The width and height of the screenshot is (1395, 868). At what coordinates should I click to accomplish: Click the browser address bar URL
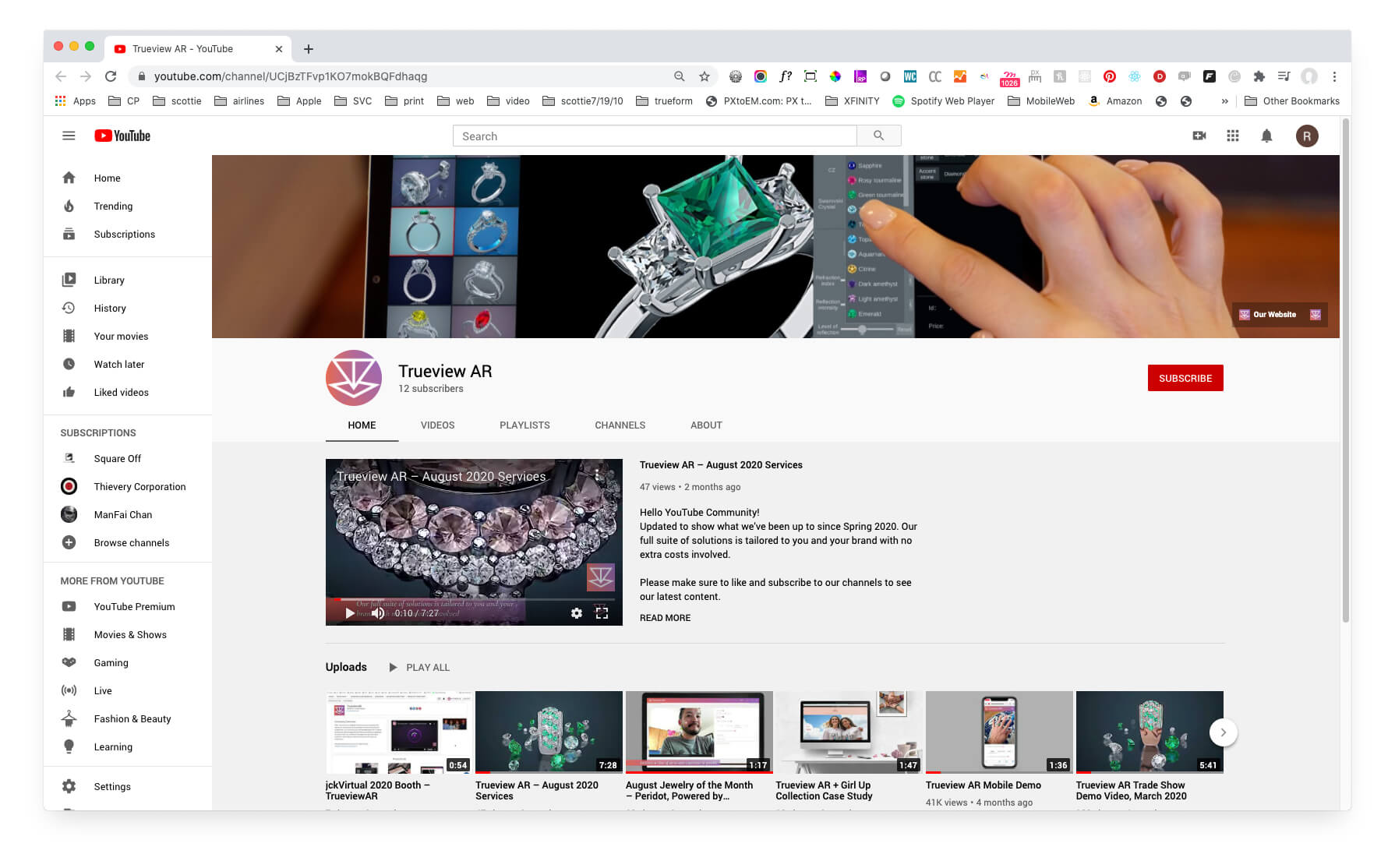pyautogui.click(x=290, y=76)
